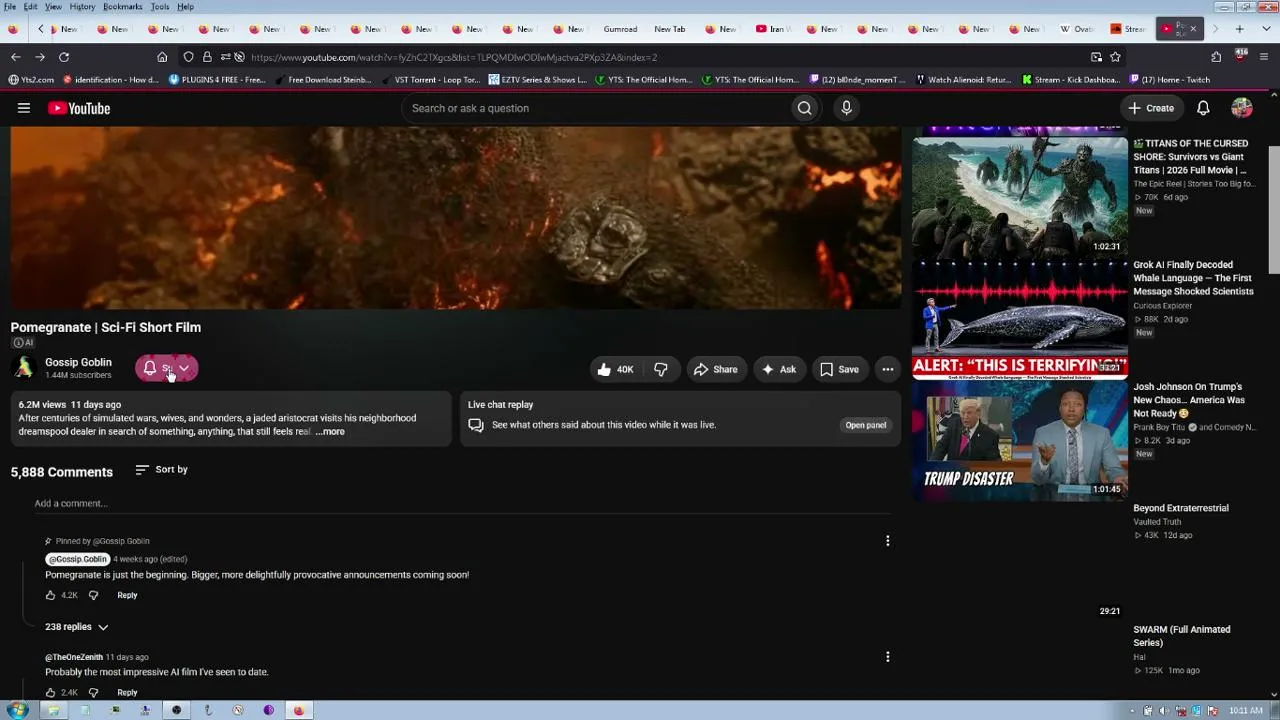
Task: Open the browser extensions button
Action: pyautogui.click(x=1216, y=57)
